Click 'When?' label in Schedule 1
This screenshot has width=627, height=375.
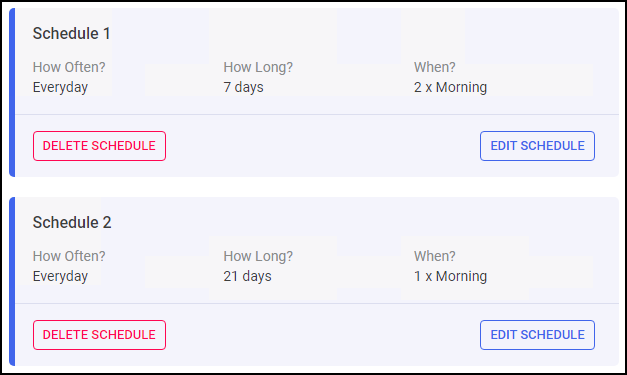tap(435, 67)
